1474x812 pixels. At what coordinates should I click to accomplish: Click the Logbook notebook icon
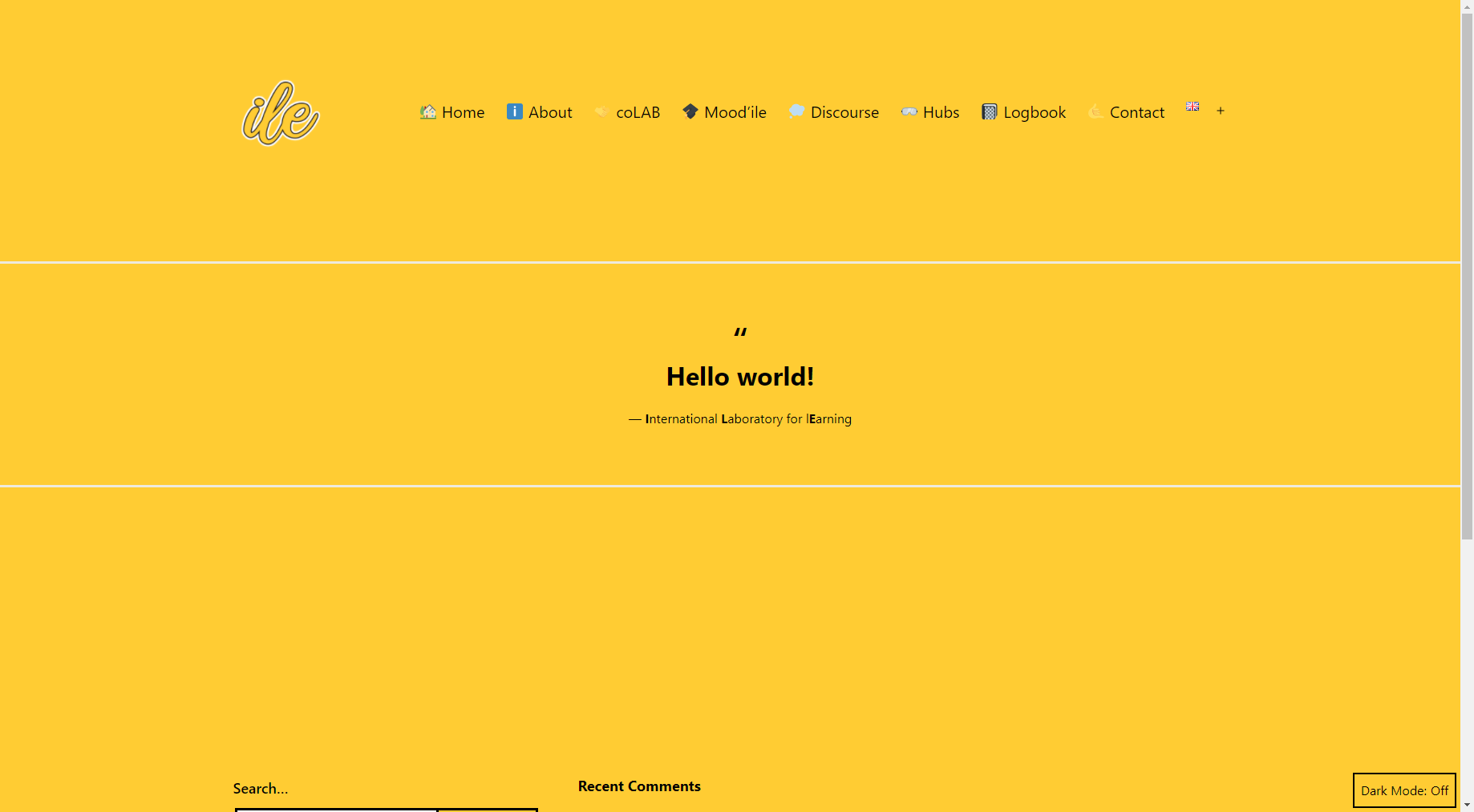(990, 112)
